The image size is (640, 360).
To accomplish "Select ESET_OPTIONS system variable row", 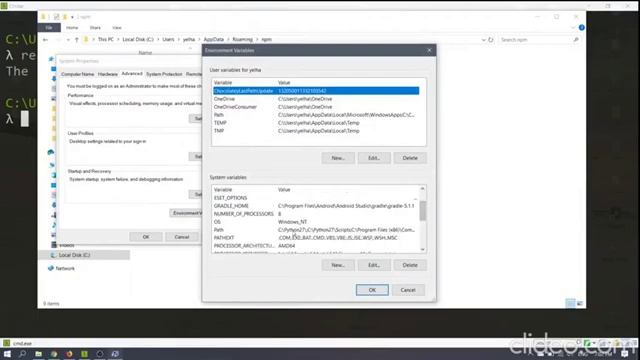I will click(315, 198).
